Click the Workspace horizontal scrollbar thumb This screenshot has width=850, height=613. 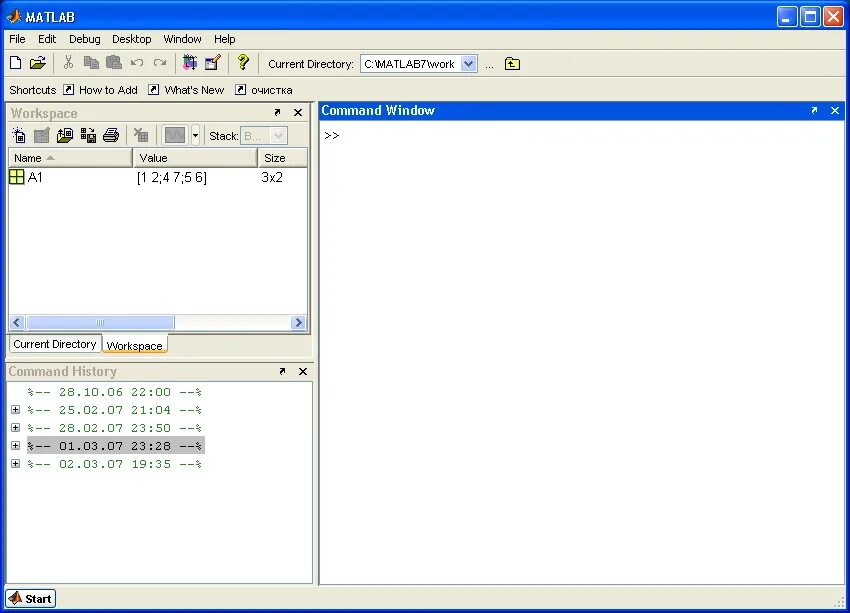coord(100,322)
